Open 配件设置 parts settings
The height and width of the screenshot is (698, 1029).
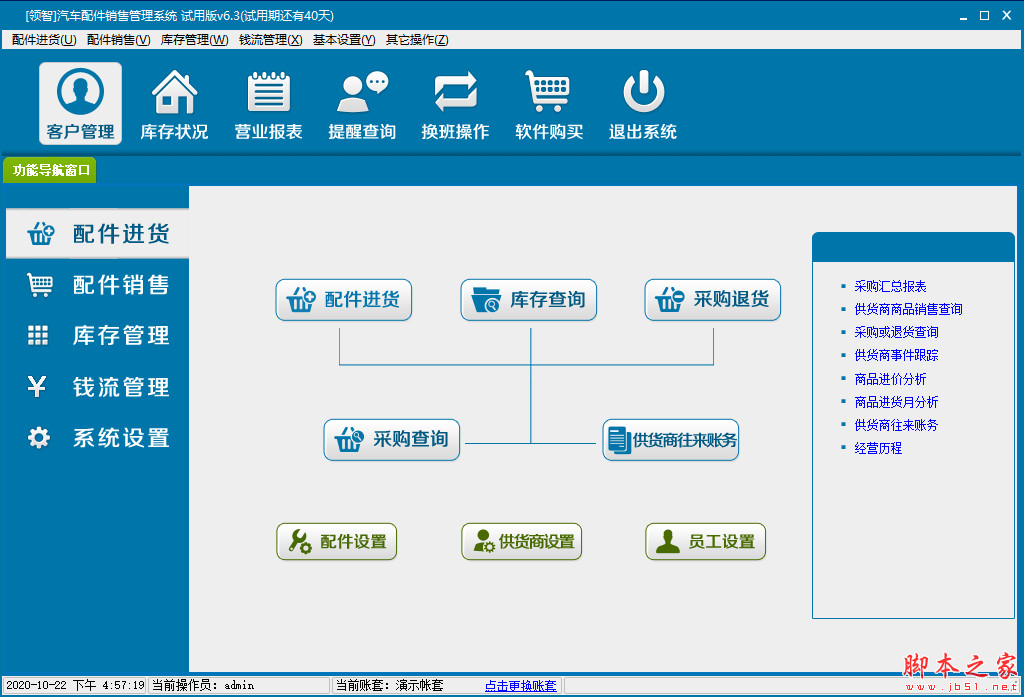(x=336, y=541)
